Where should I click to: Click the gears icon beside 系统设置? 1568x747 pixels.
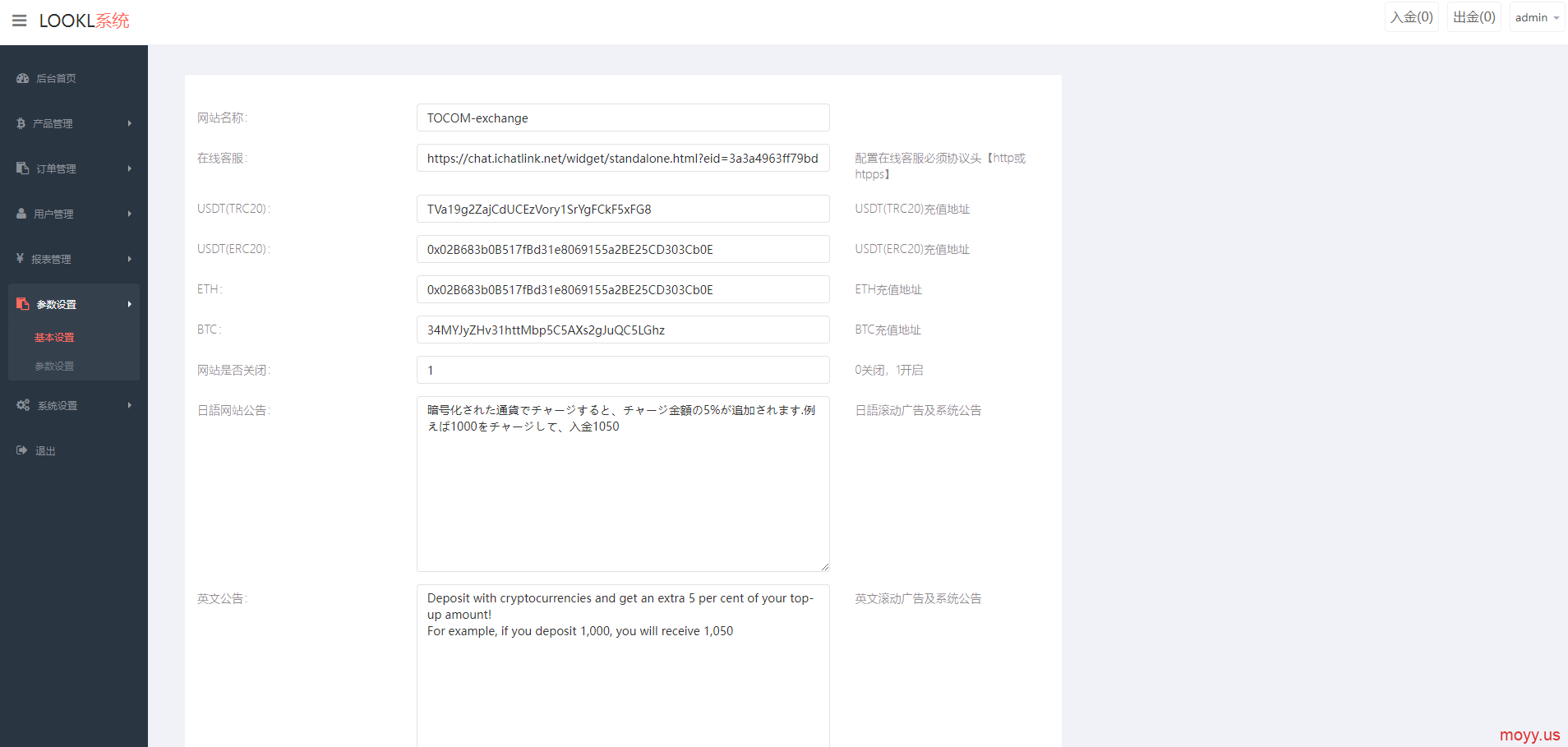pos(23,405)
